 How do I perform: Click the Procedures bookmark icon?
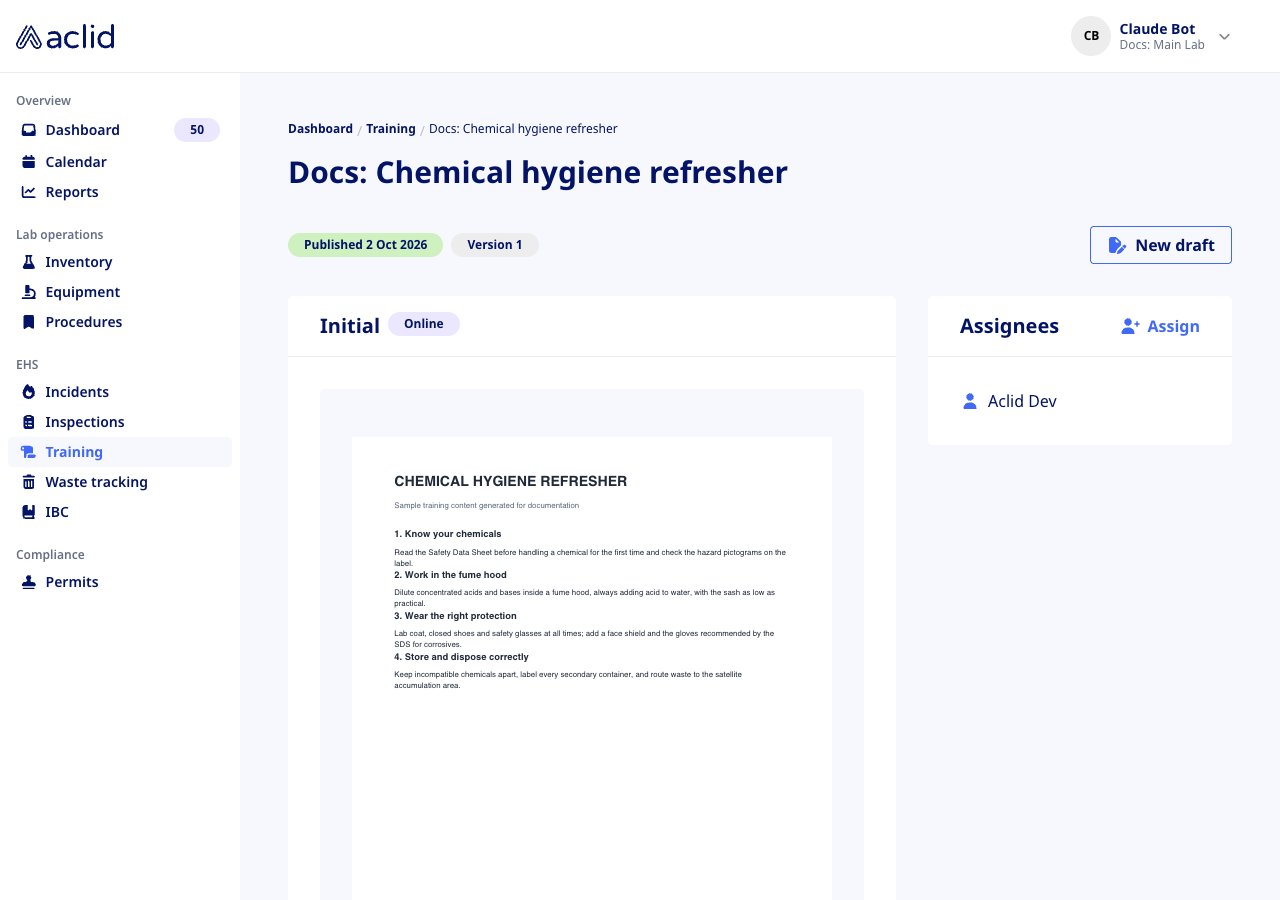click(x=29, y=322)
